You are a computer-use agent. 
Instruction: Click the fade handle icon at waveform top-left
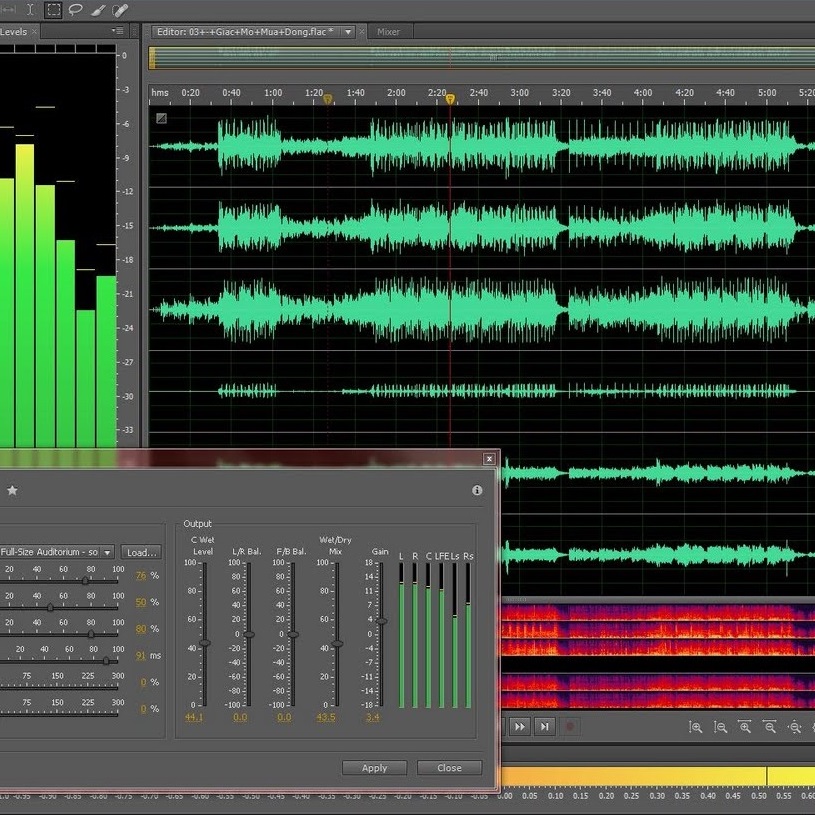click(x=162, y=119)
